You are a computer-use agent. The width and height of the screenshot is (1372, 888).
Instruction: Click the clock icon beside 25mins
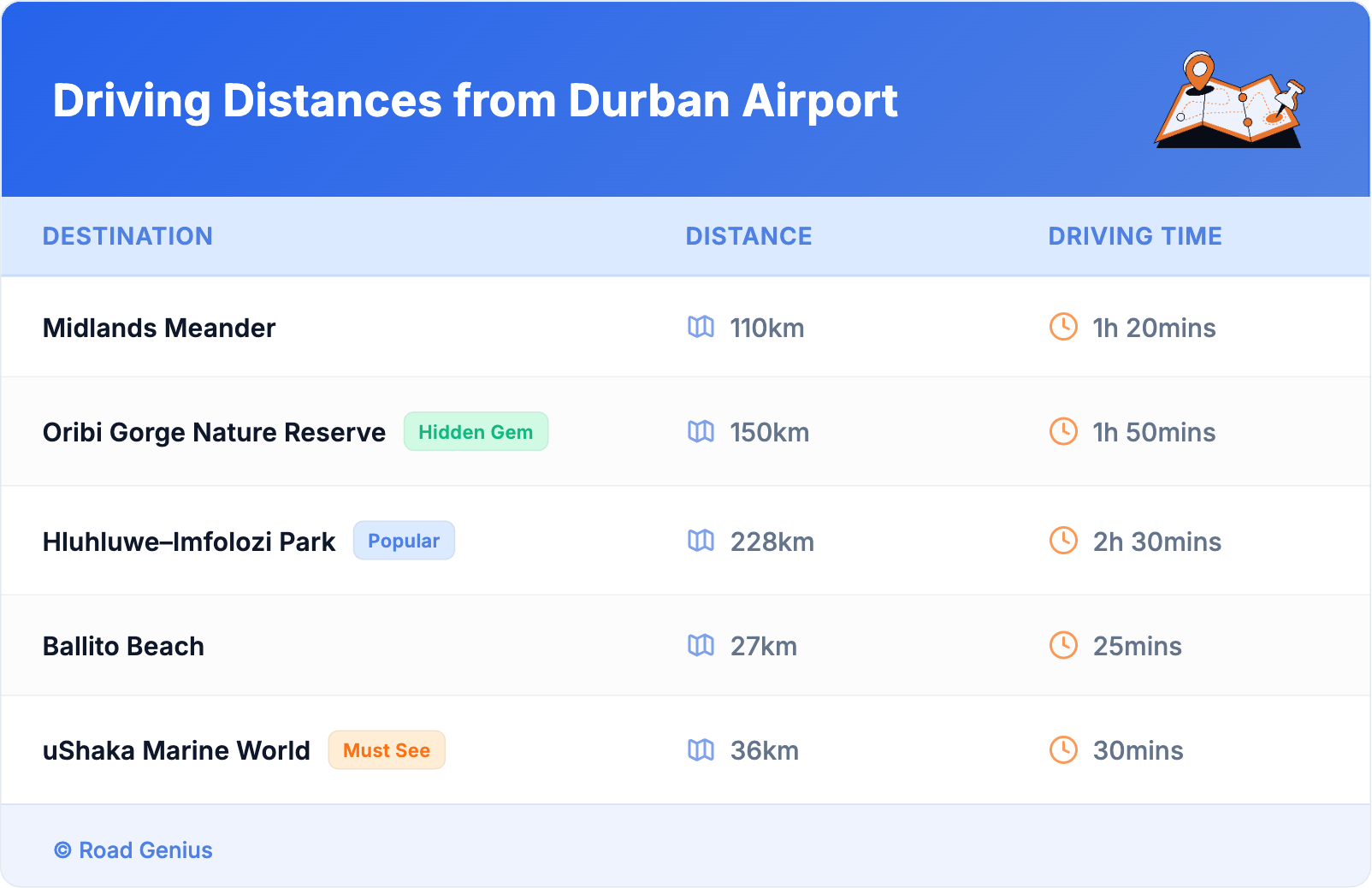tap(1063, 645)
